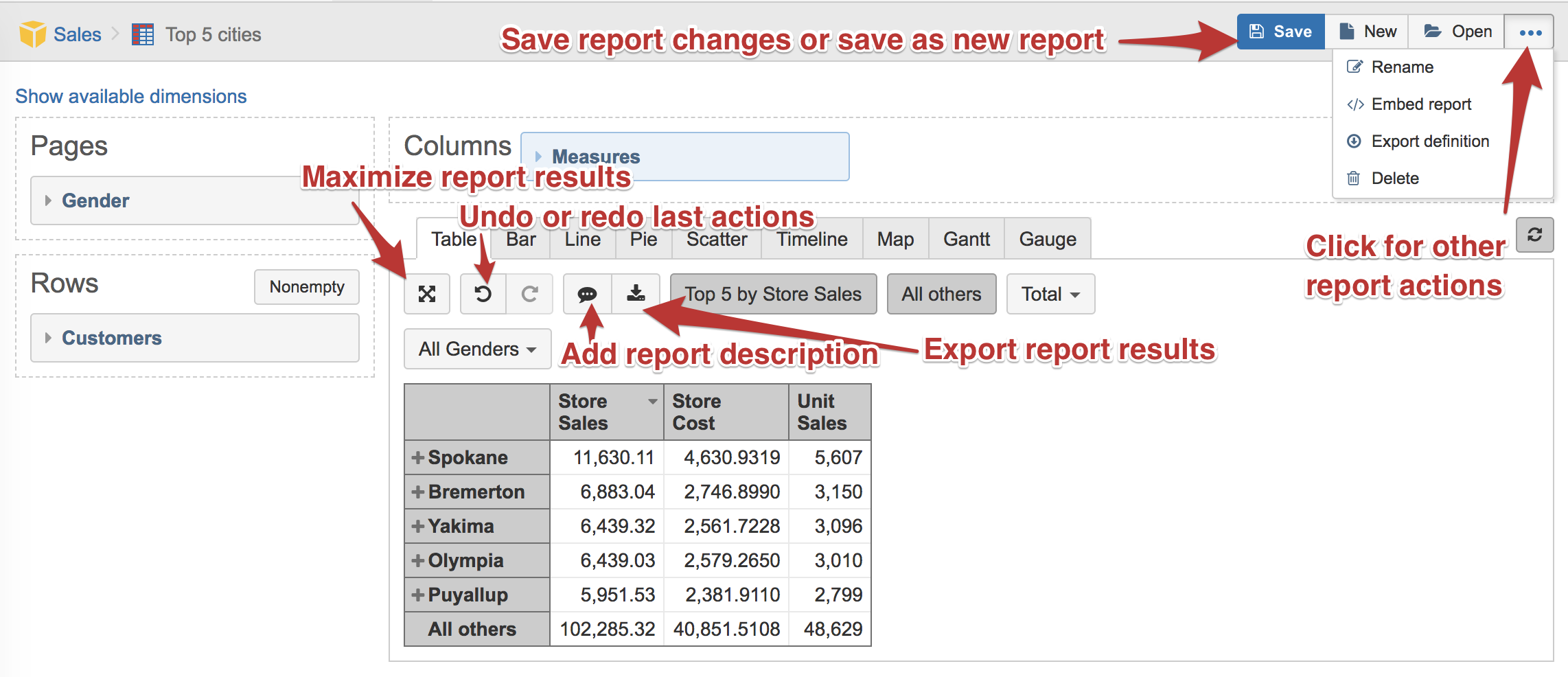
Task: Switch to the Pie chart tab
Action: (643, 239)
